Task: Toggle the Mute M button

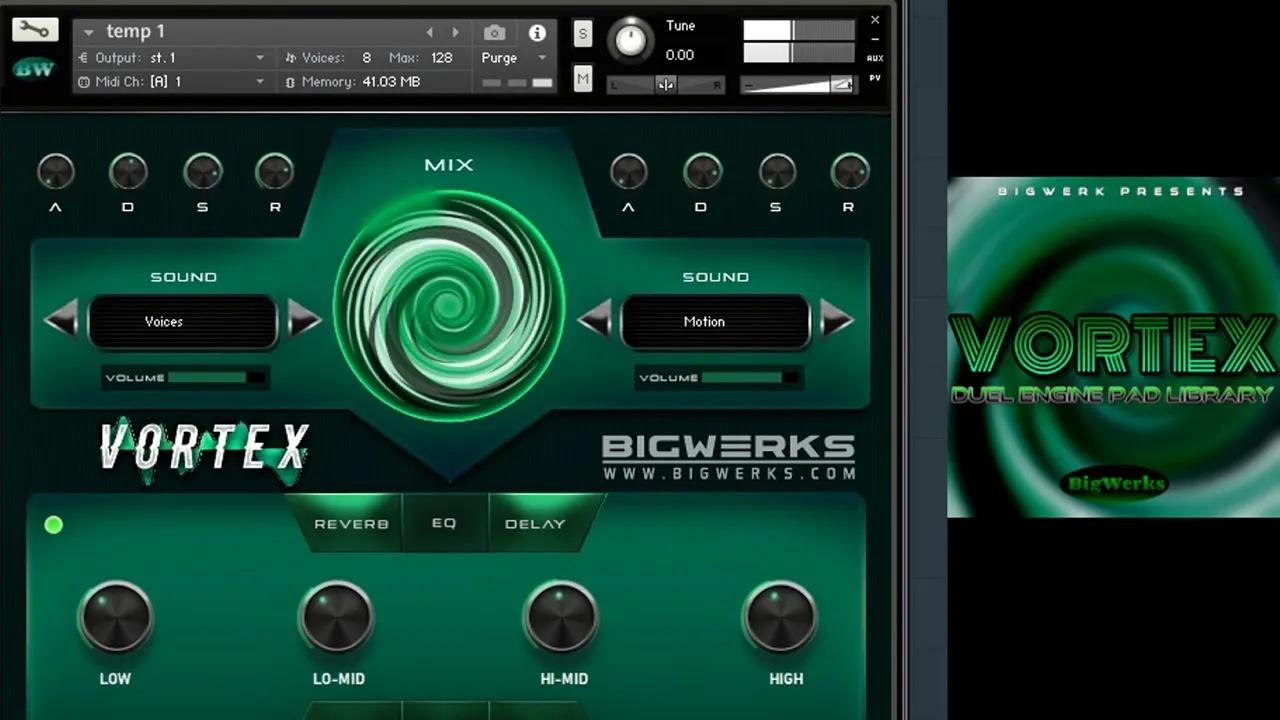Action: click(583, 78)
